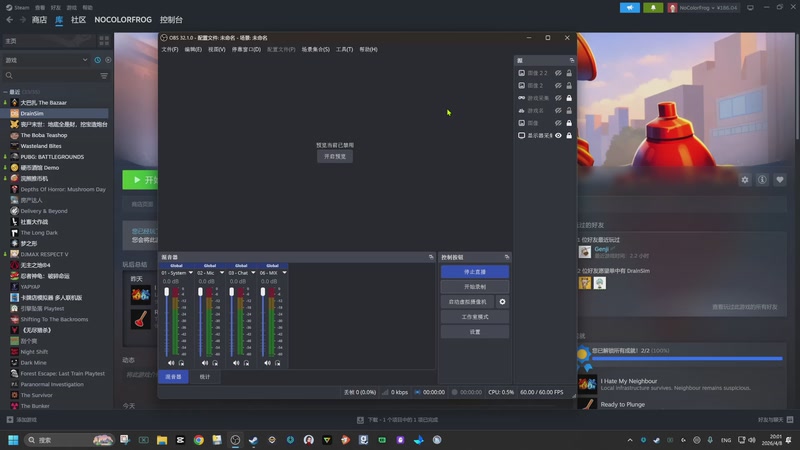Click 开始录制 button in OBS
The height and width of the screenshot is (450, 800).
click(x=475, y=287)
